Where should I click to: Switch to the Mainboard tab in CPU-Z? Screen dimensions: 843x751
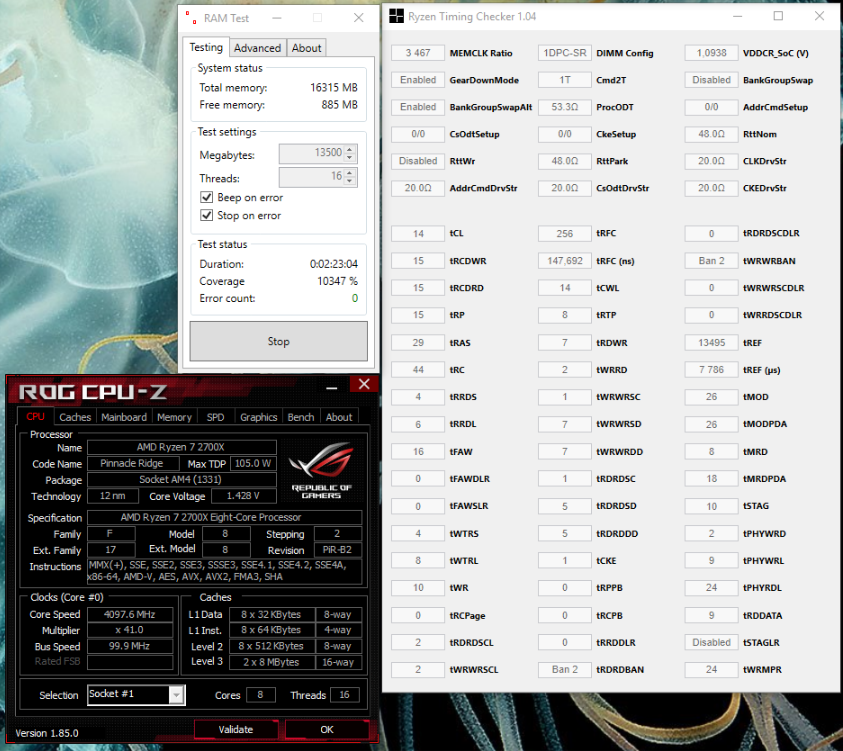(x=124, y=417)
